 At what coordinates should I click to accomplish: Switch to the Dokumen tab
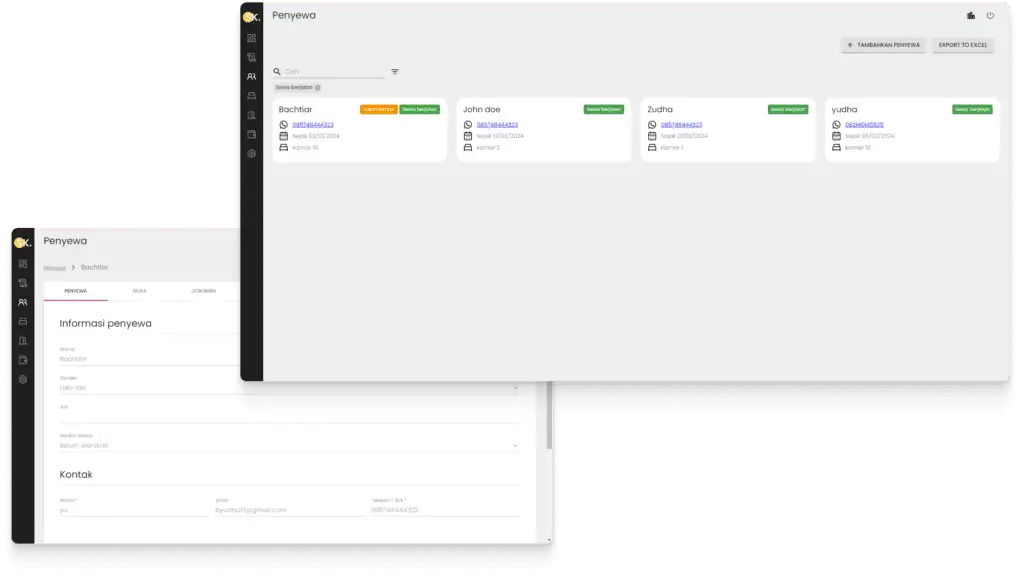click(x=203, y=291)
